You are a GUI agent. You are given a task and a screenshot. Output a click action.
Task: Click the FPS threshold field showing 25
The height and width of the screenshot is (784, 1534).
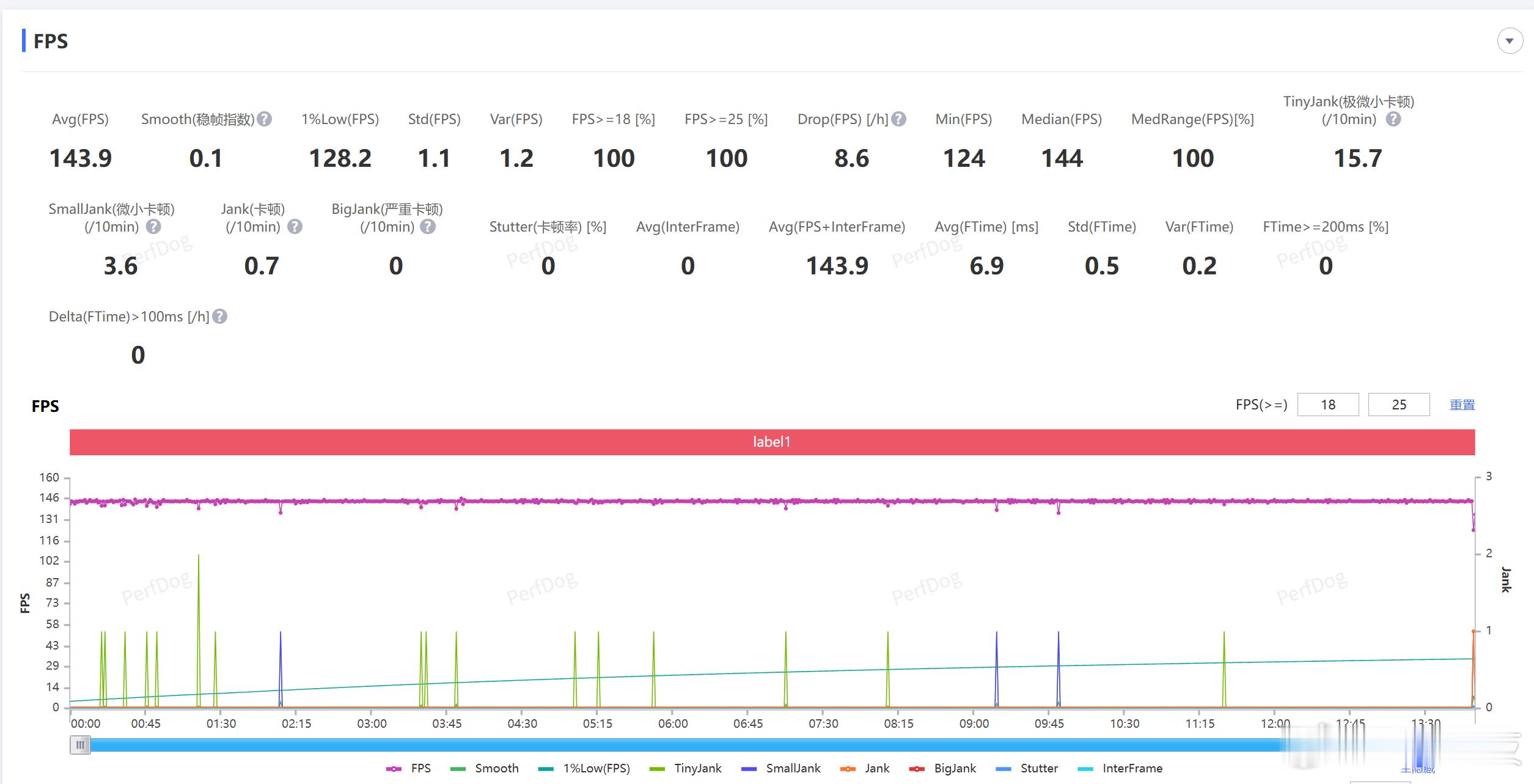point(1398,405)
